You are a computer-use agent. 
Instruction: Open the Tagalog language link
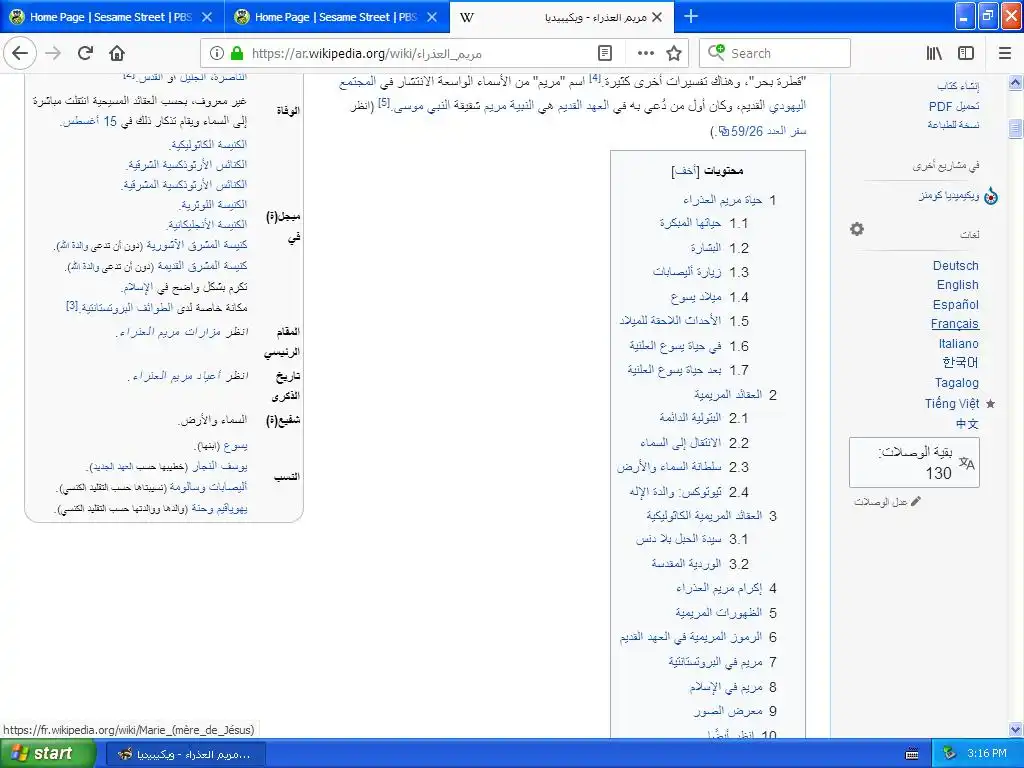pyautogui.click(x=957, y=383)
